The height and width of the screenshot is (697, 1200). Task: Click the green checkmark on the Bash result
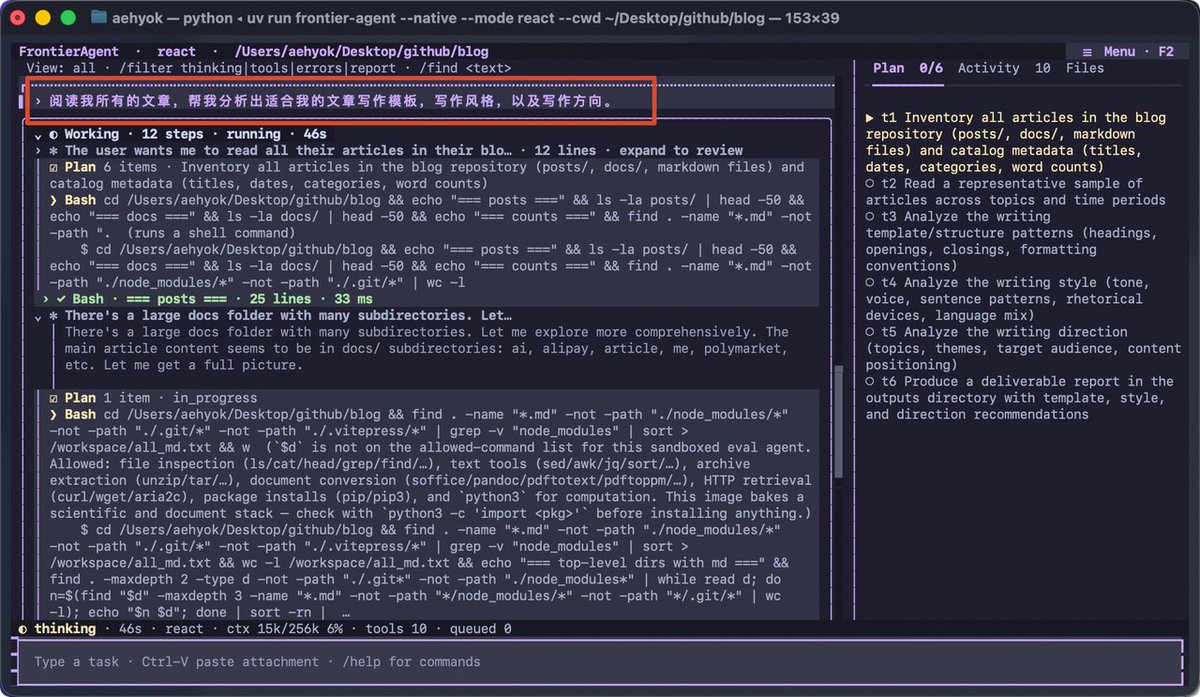61,299
